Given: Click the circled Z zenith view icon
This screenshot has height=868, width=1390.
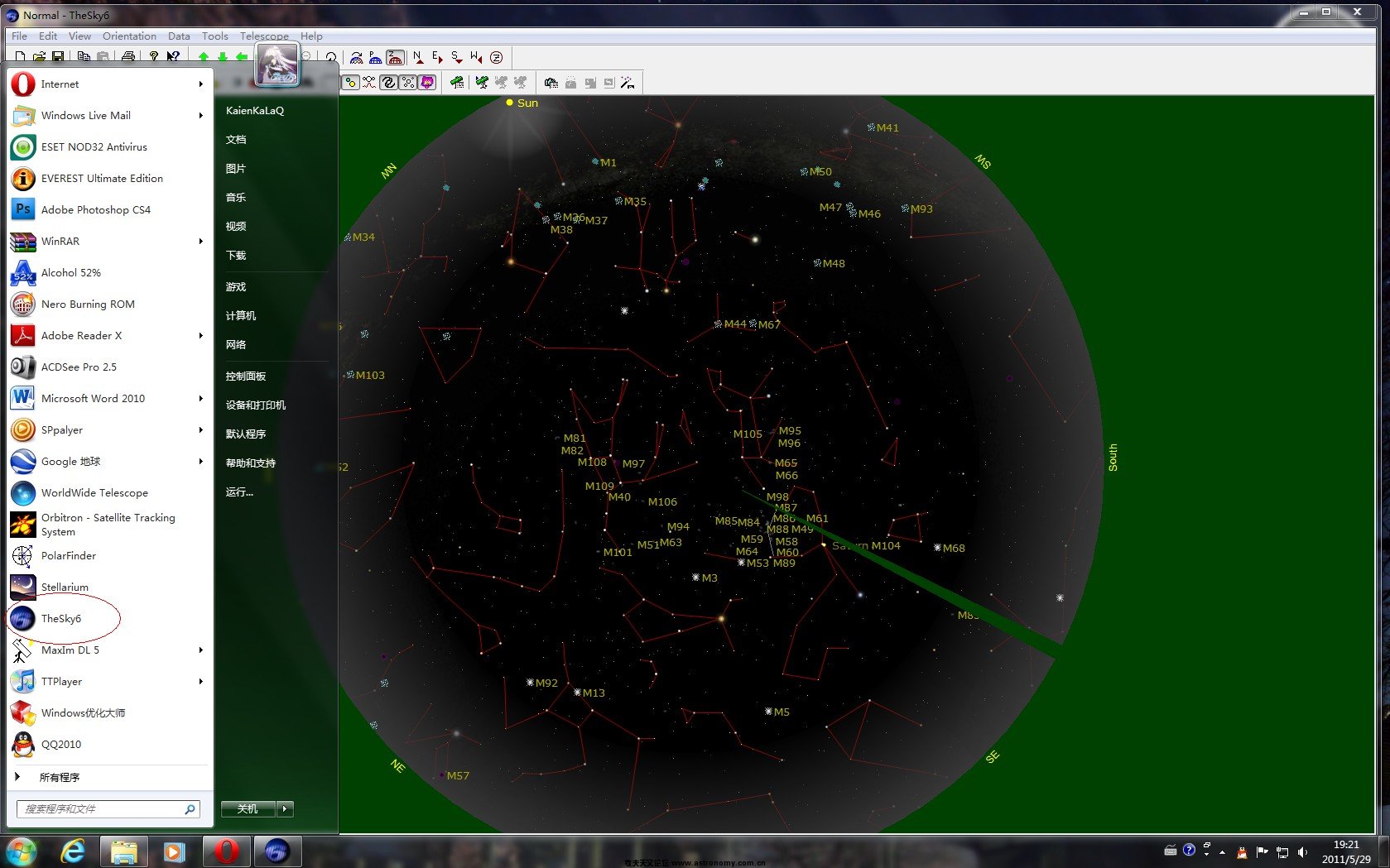Looking at the screenshot, I should point(497,57).
